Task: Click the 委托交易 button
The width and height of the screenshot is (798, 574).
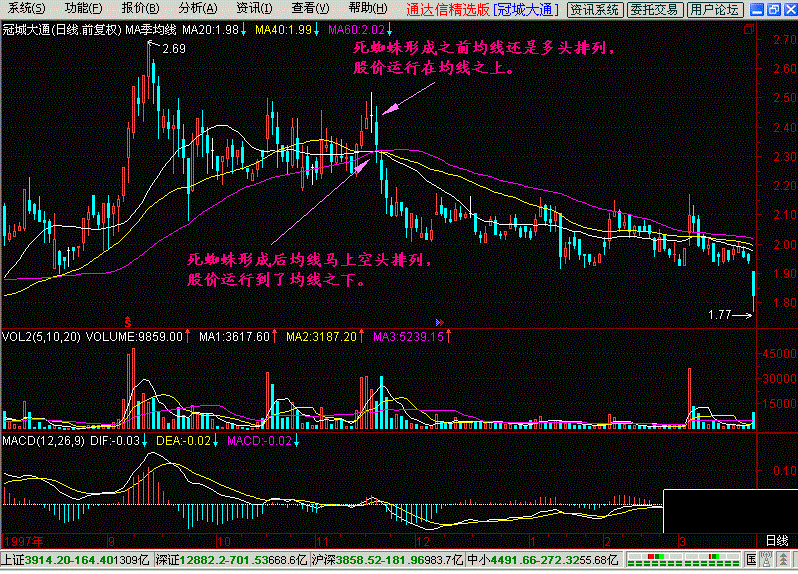Action: coord(654,9)
